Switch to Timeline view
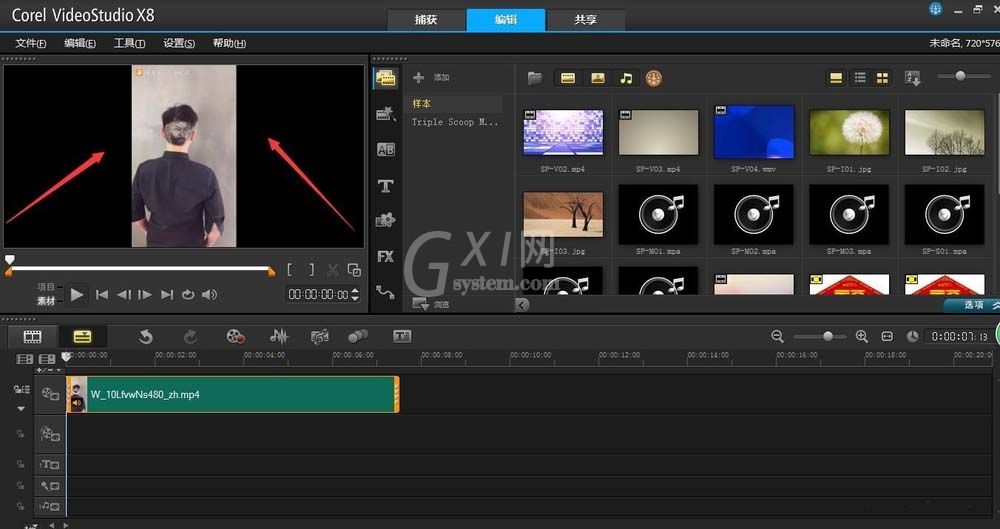 pyautogui.click(x=82, y=336)
